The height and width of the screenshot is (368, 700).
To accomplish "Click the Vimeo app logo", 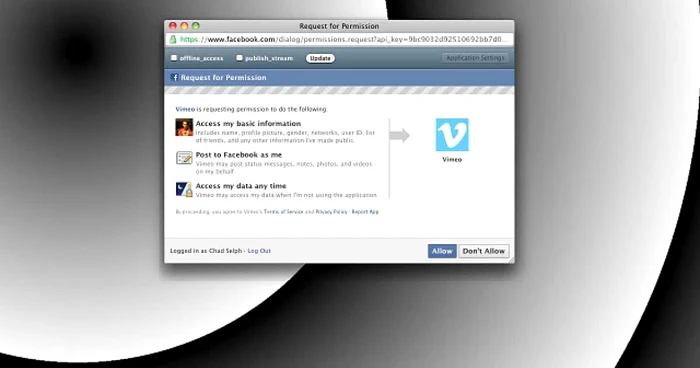I will coord(452,134).
